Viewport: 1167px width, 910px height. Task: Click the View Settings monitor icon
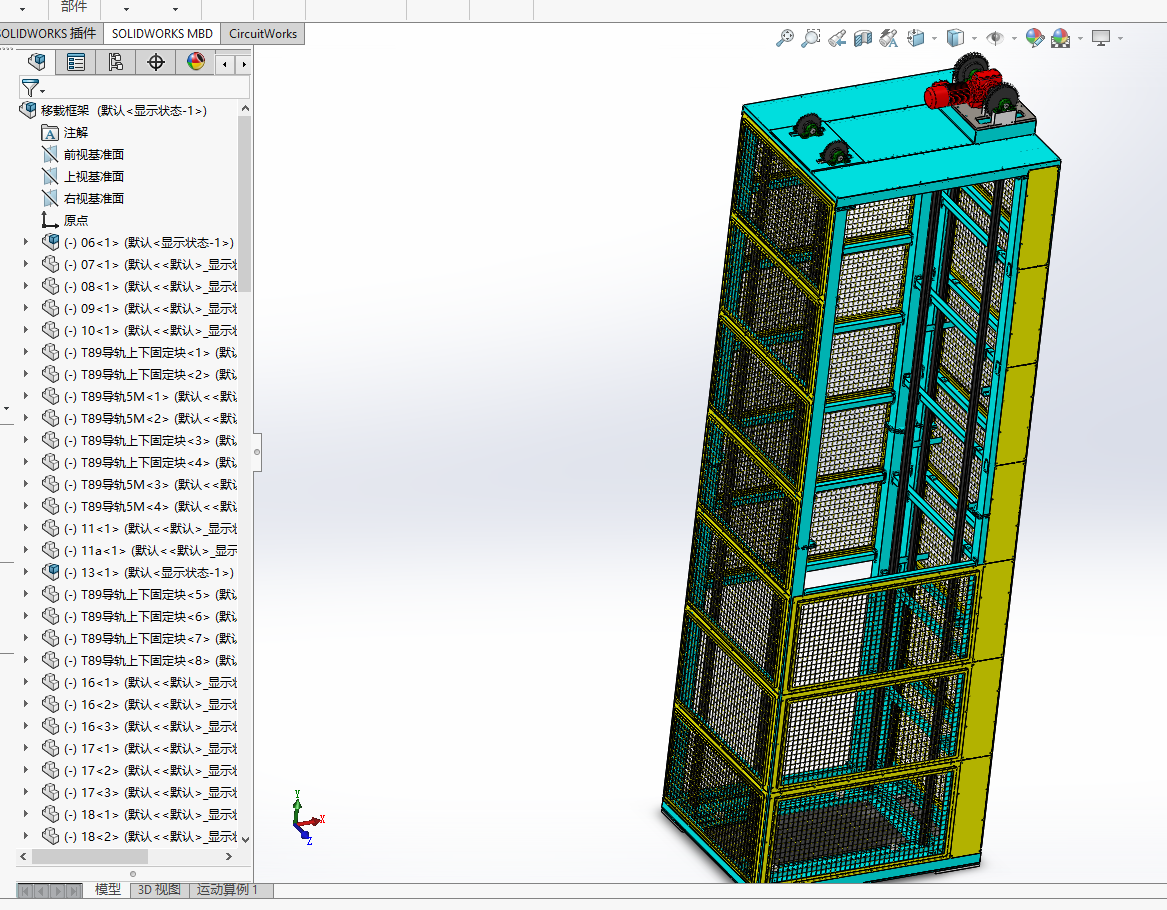tap(1101, 38)
